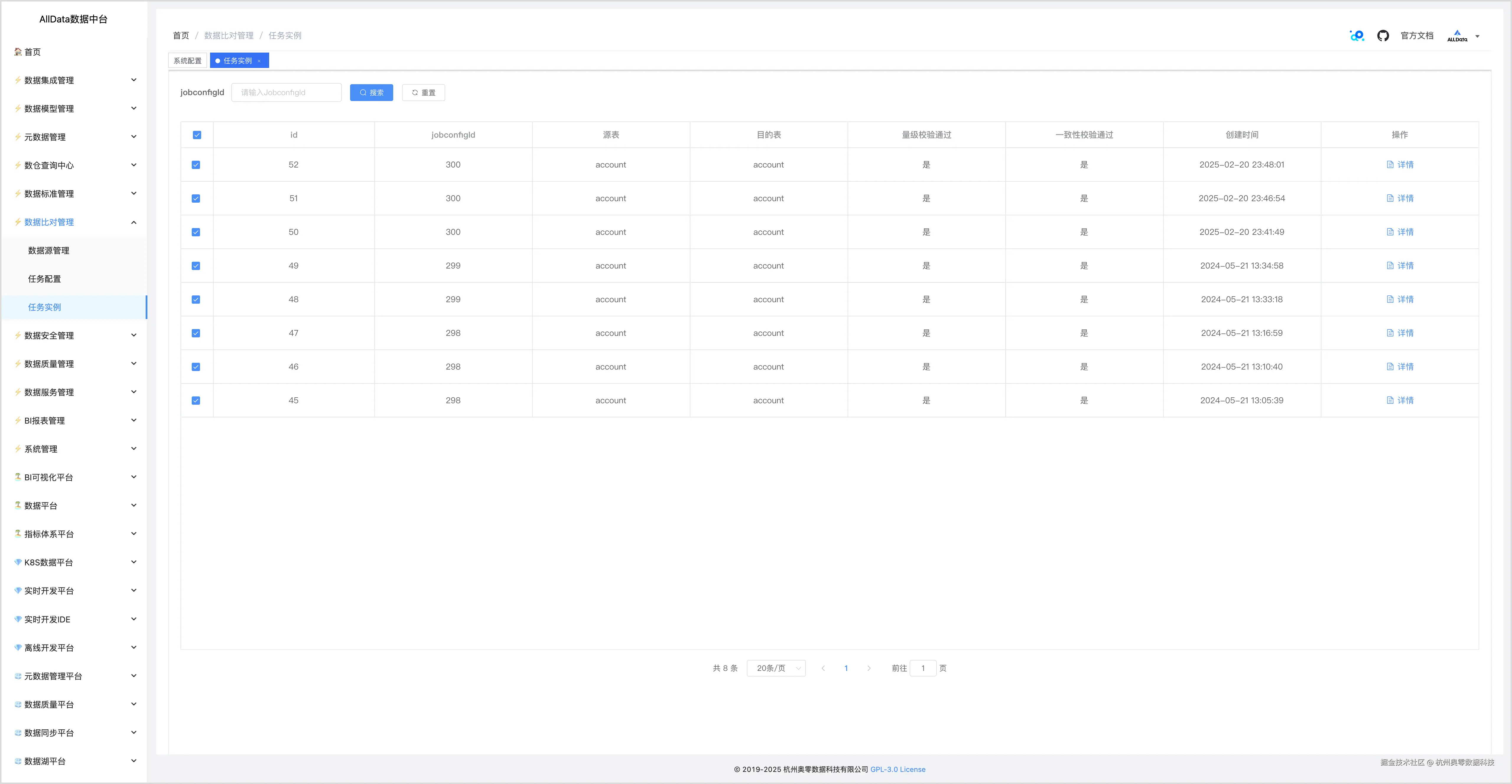Image resolution: width=1512 pixels, height=784 pixels.
Task: Open 任务配置 in the sidebar submenu
Action: 45,279
